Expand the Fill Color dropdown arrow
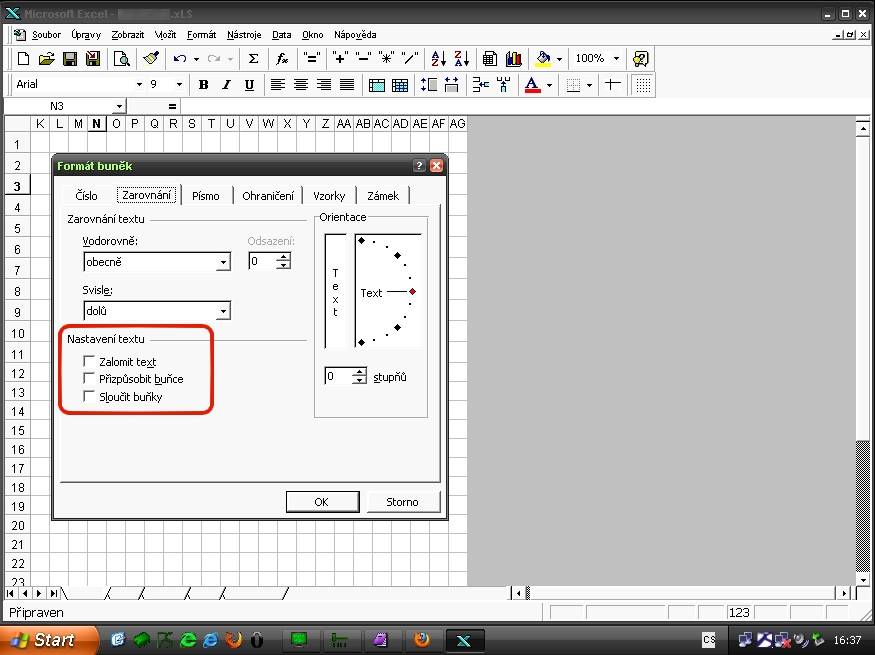Screen dimensions: 875x655 pos(559,58)
